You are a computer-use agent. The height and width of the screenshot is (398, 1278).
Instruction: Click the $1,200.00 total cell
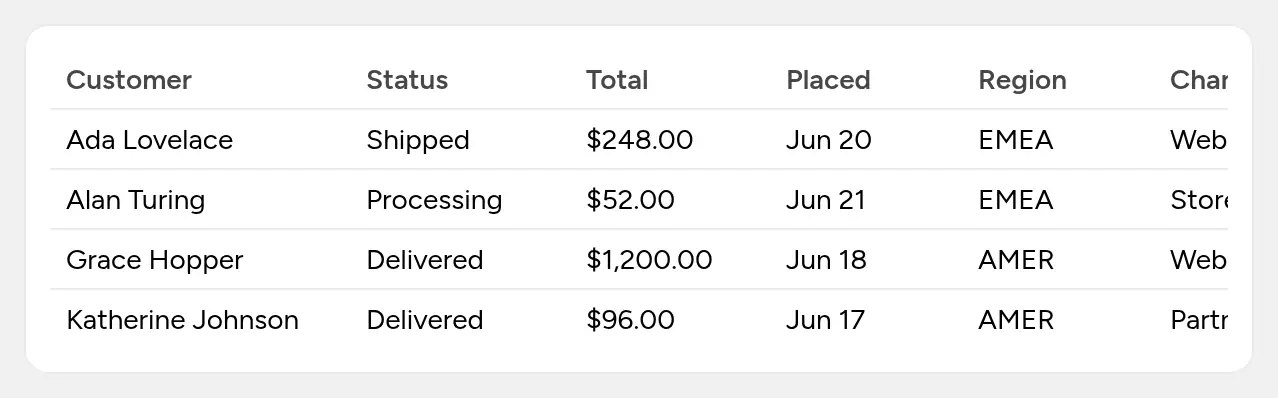click(x=649, y=260)
